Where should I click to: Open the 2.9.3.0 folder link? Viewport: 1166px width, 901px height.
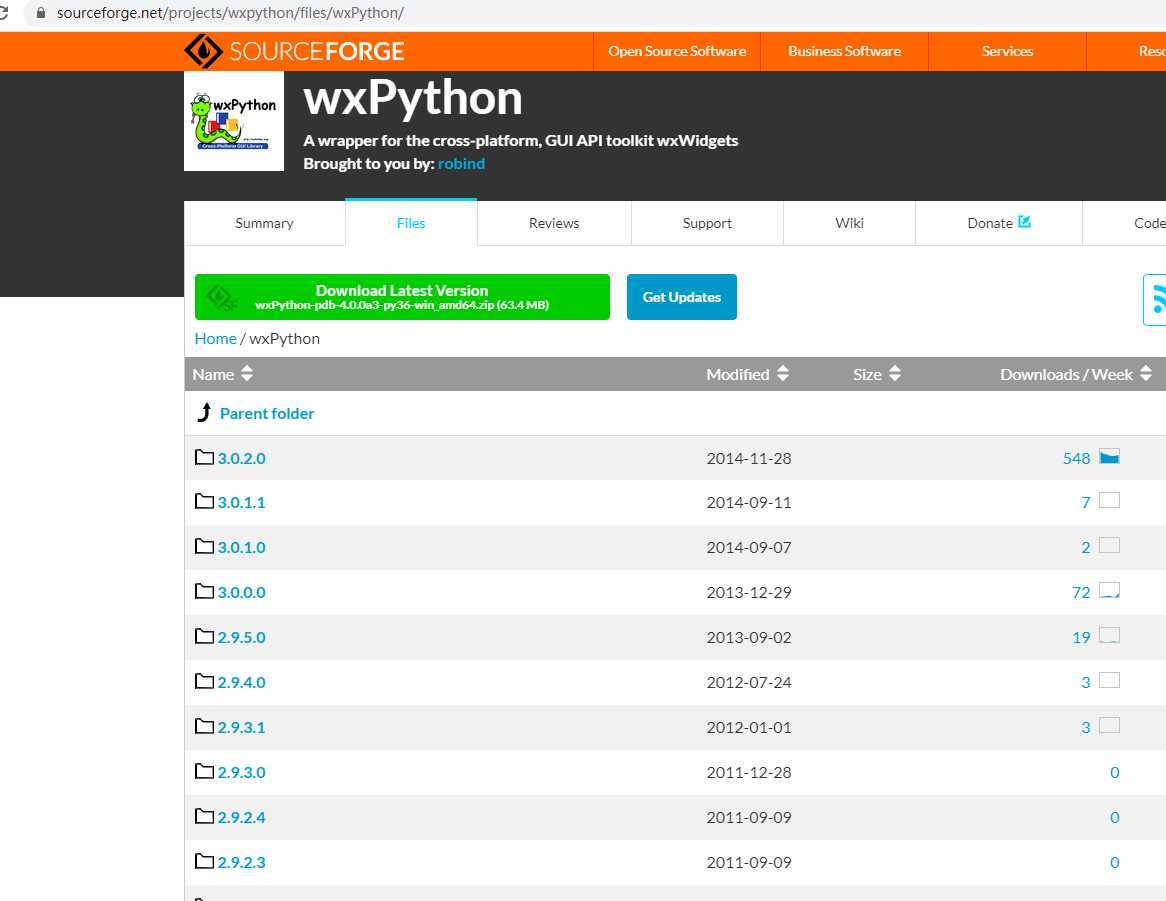tap(241, 772)
